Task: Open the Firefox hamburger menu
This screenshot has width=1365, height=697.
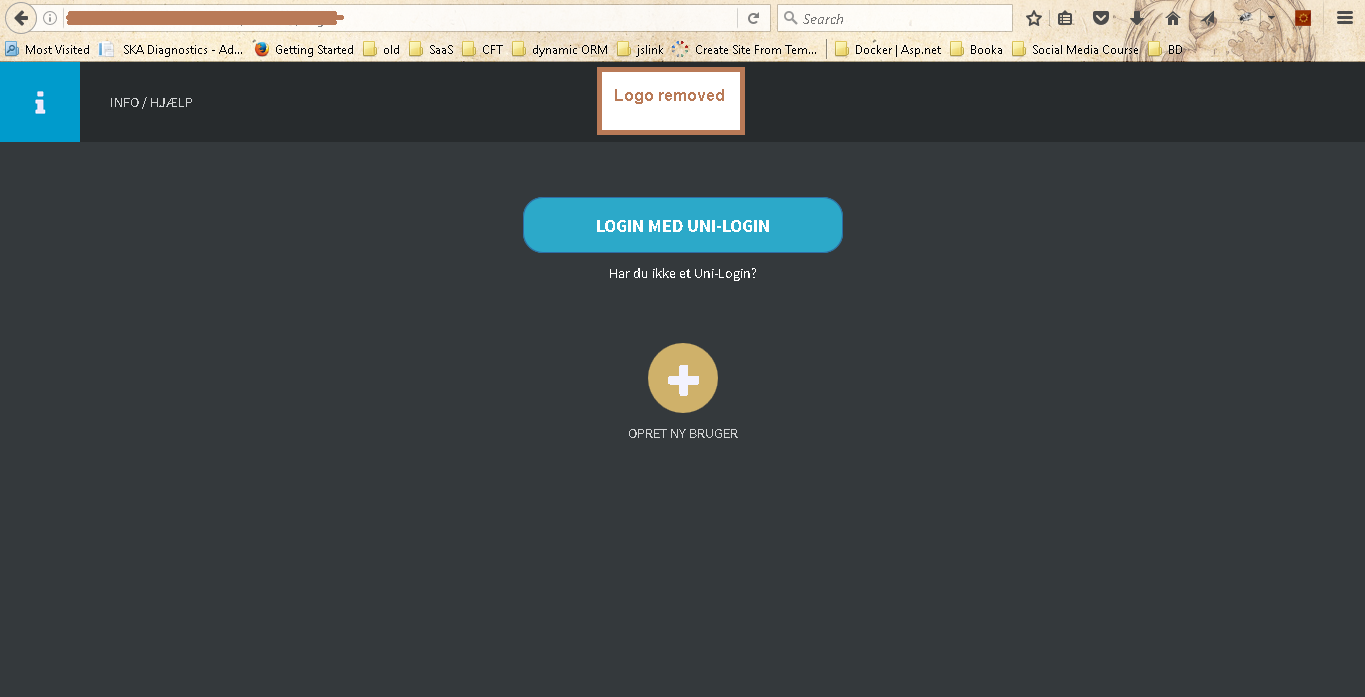Action: (x=1345, y=18)
